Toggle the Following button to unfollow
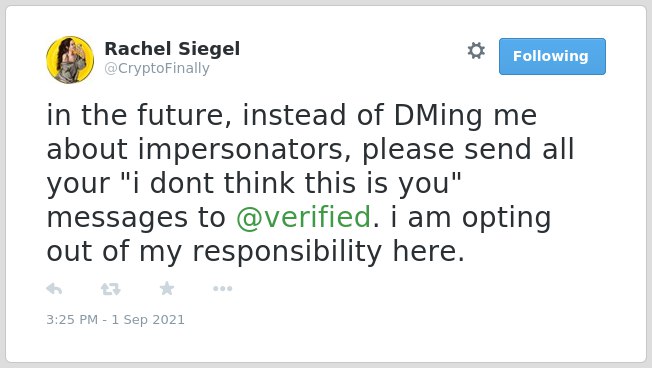Image resolution: width=652 pixels, height=368 pixels. point(552,57)
